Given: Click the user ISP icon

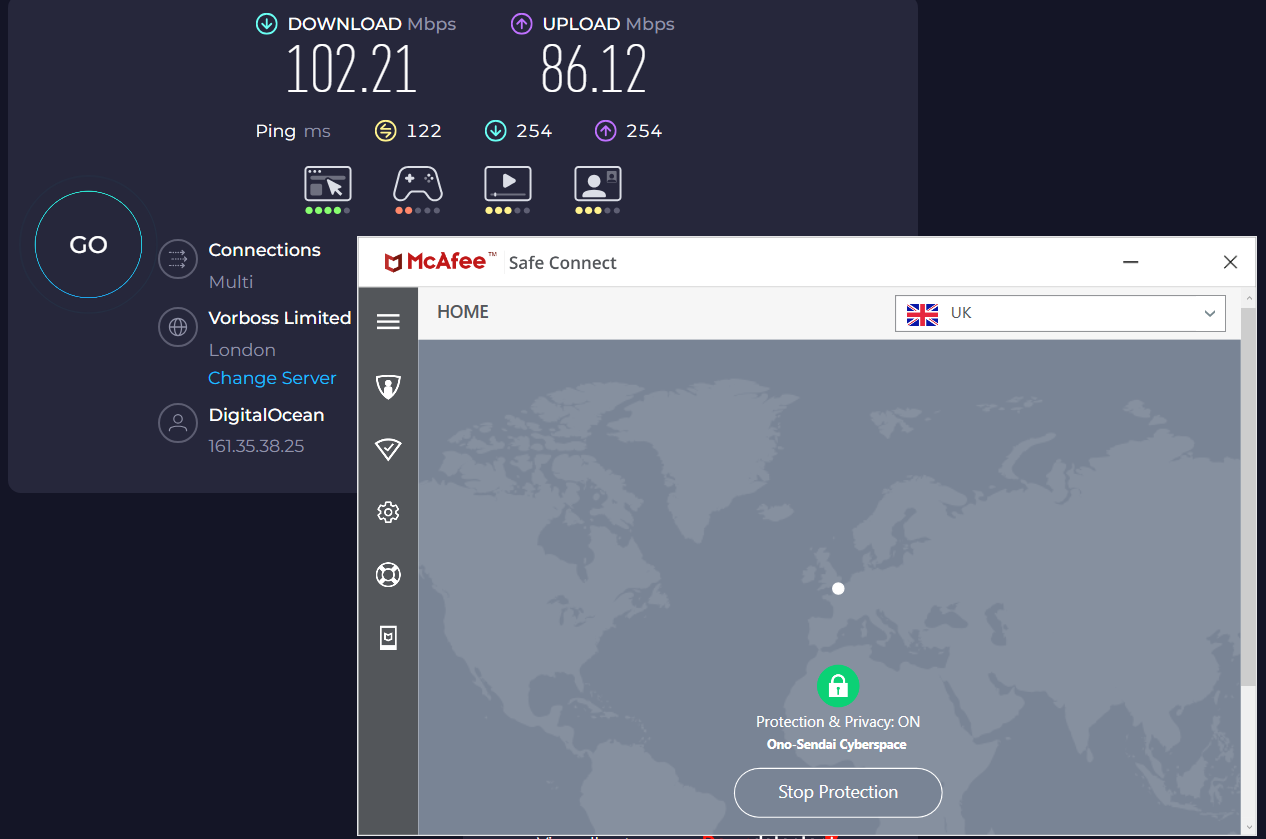Looking at the screenshot, I should [x=178, y=423].
